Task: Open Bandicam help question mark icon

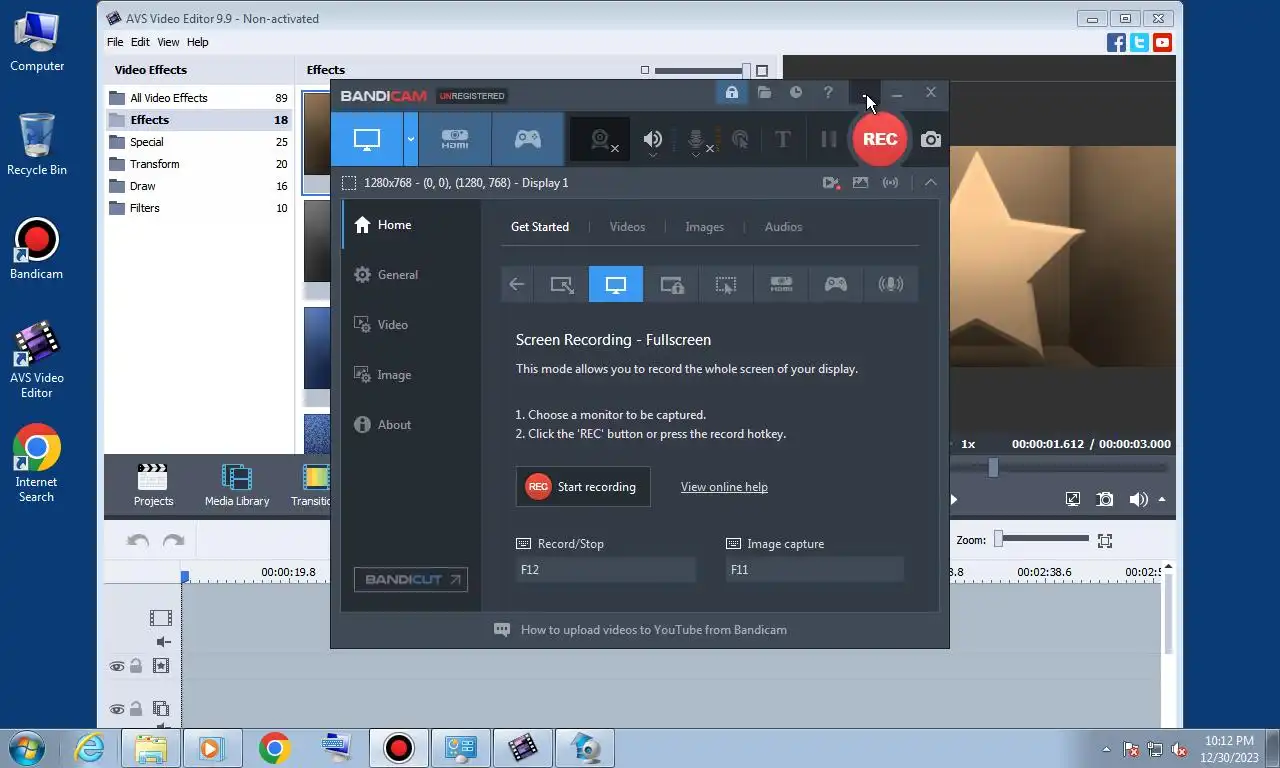Action: [828, 92]
